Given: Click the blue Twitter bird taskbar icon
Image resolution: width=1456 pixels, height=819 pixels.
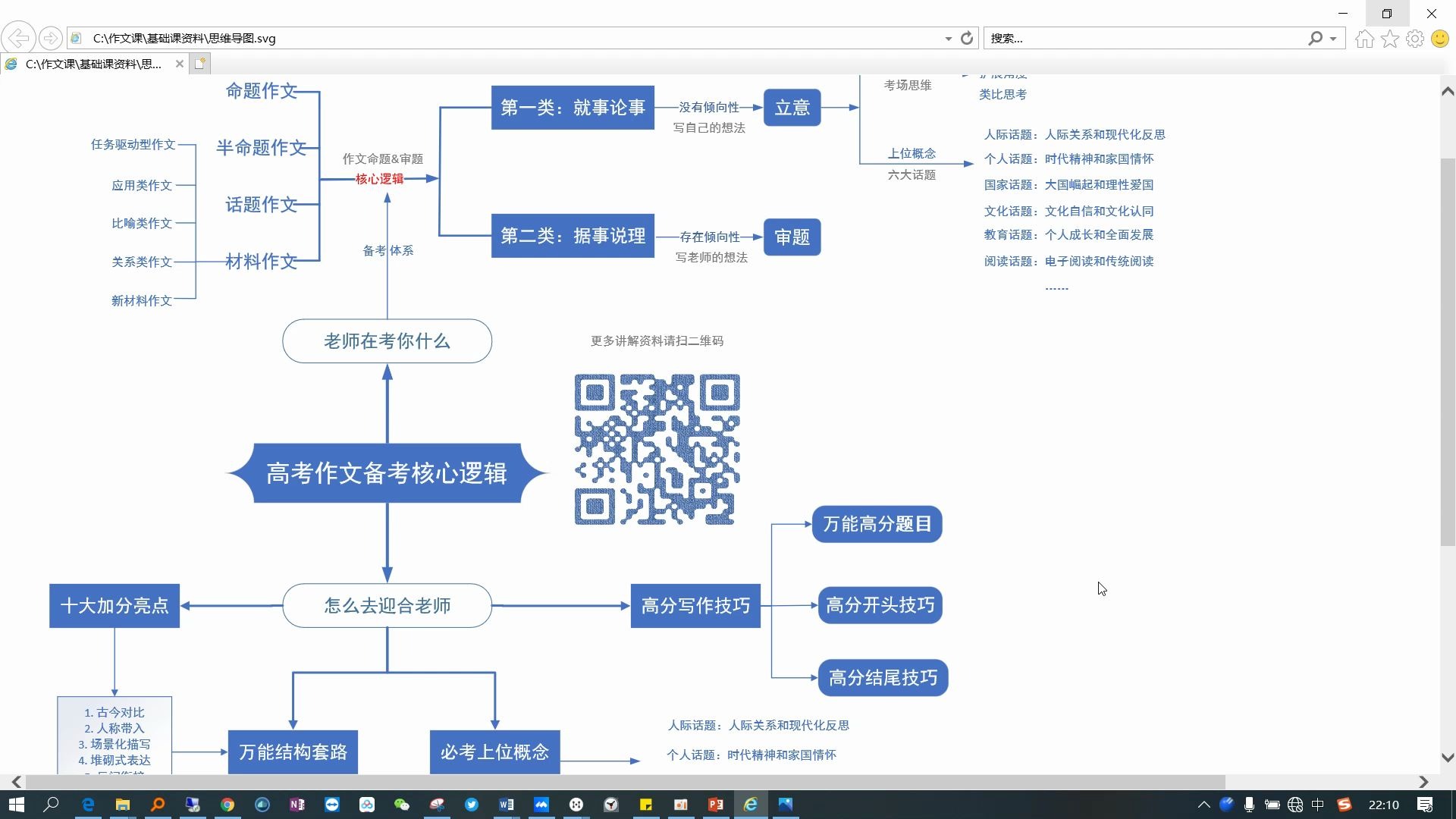Looking at the screenshot, I should pyautogui.click(x=472, y=805).
